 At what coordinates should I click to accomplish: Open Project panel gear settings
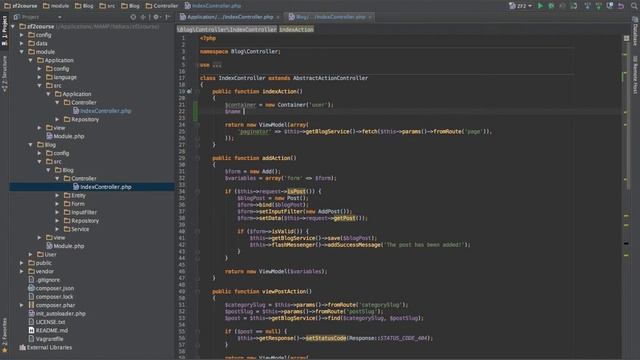point(156,17)
